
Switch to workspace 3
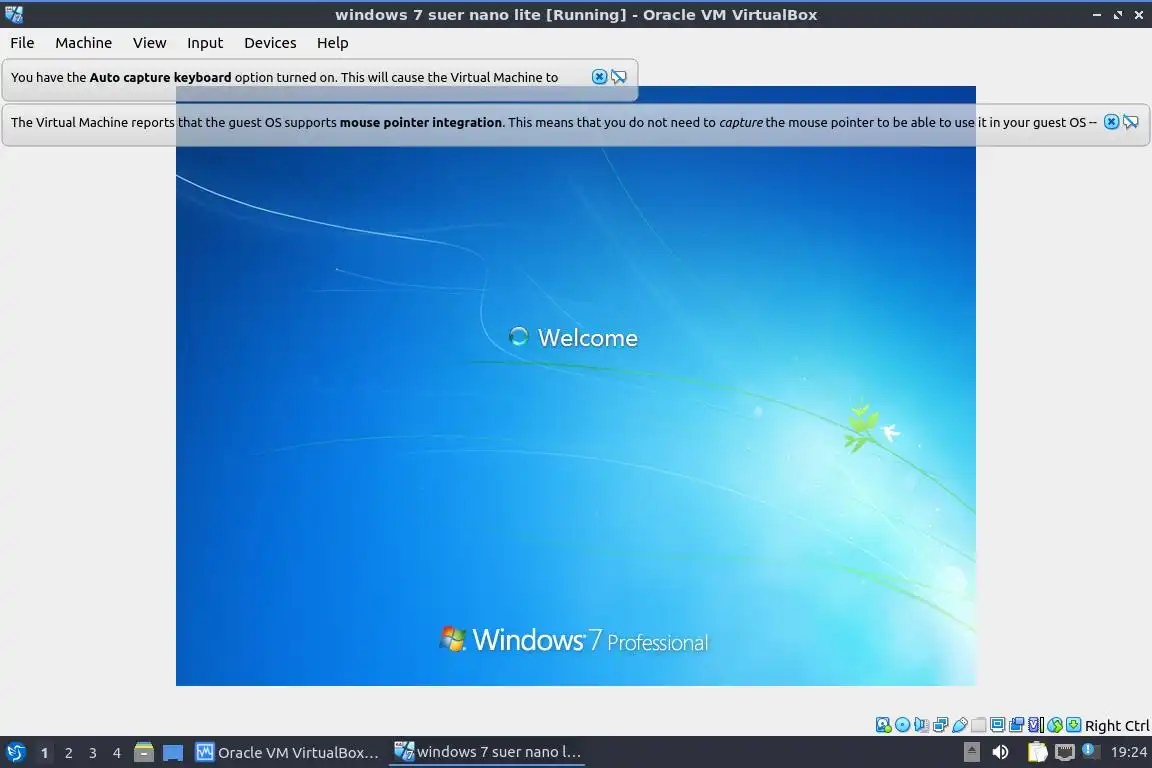click(93, 753)
